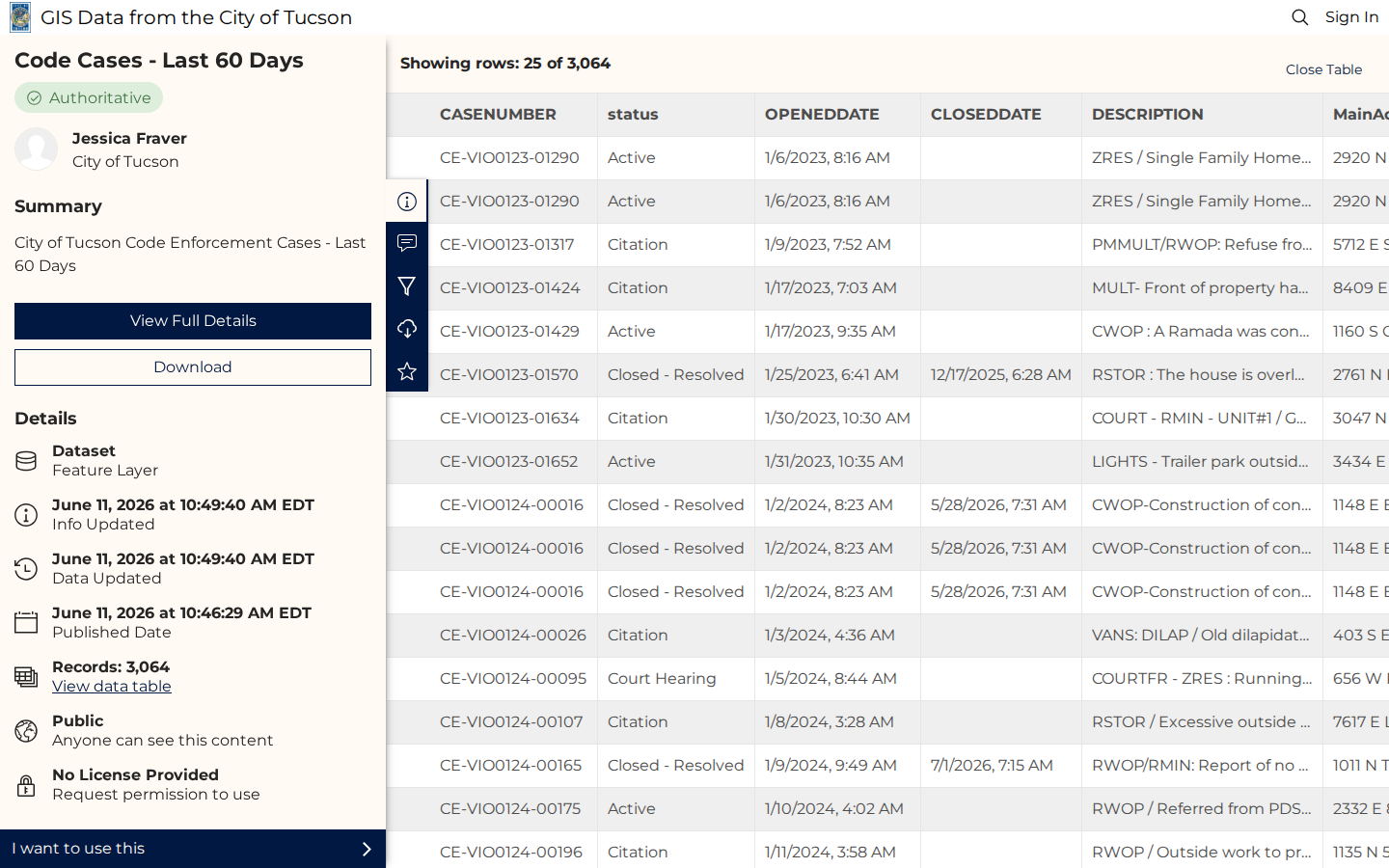The width and height of the screenshot is (1389, 868).
Task: Click the Info Updated circle icon
Action: click(x=26, y=515)
